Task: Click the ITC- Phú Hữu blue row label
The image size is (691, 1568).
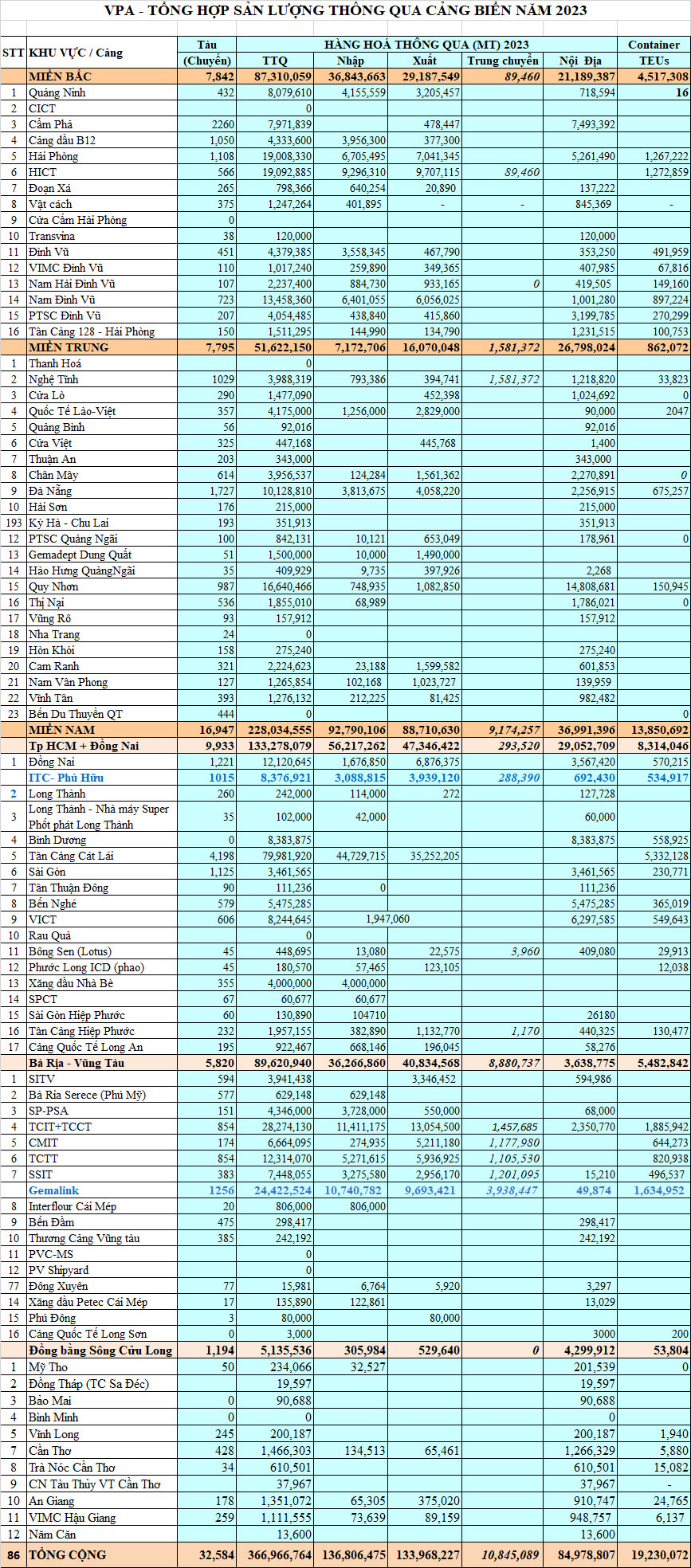Action: point(66,778)
